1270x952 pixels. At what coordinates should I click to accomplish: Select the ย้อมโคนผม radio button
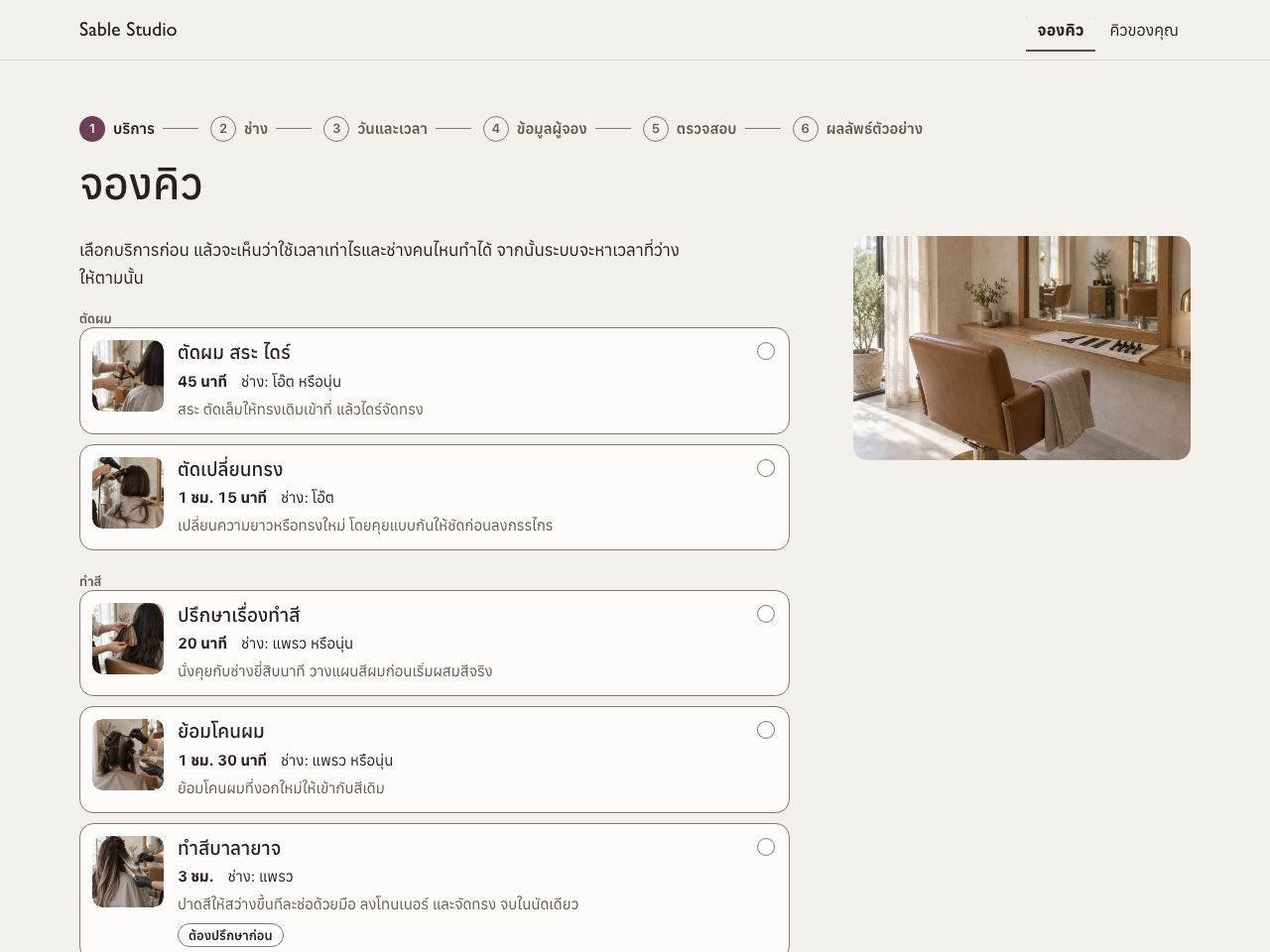point(766,730)
